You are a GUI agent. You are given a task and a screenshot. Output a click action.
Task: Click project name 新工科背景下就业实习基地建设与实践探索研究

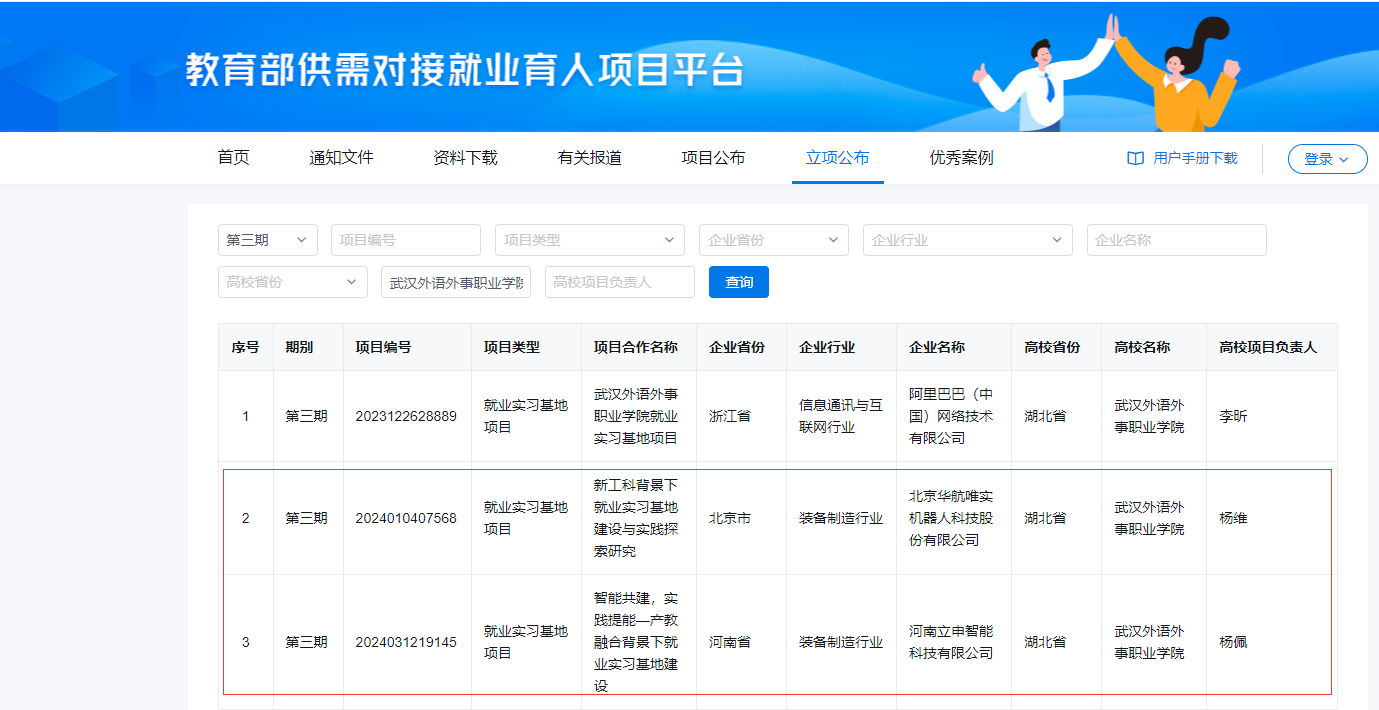point(636,518)
